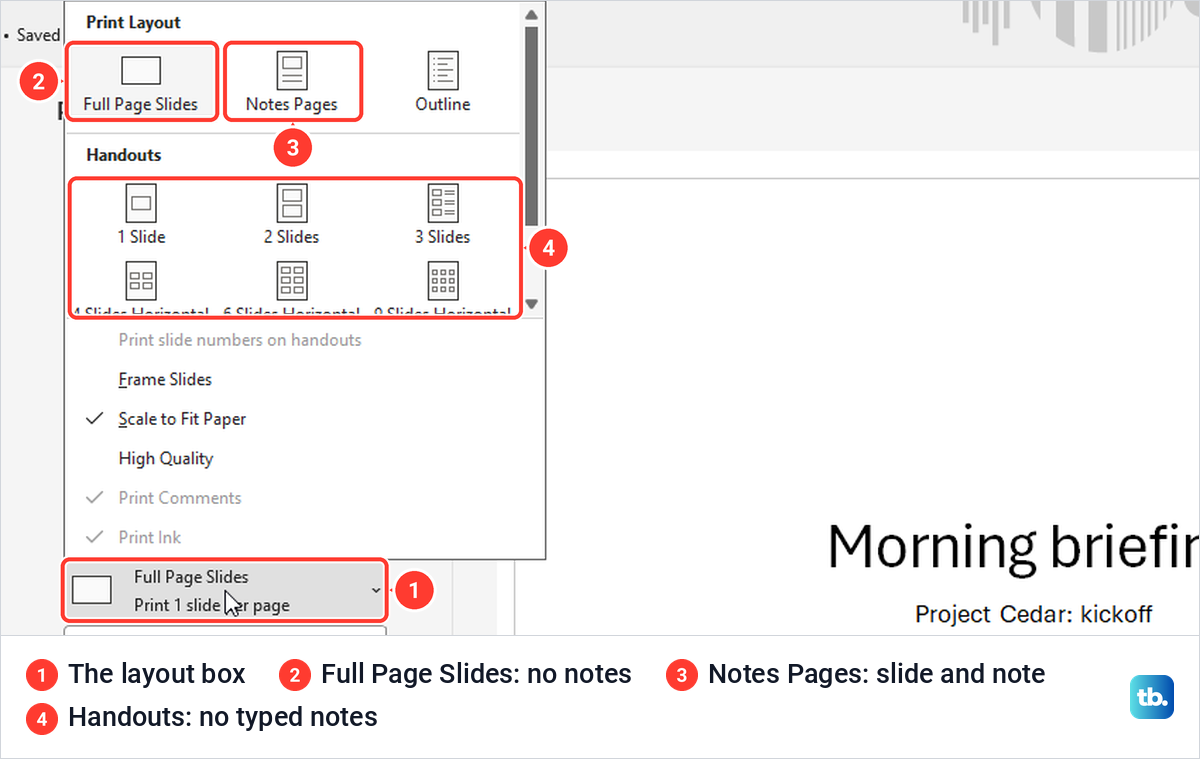
Task: Choose the Notes Pages print layout
Action: 292,82
